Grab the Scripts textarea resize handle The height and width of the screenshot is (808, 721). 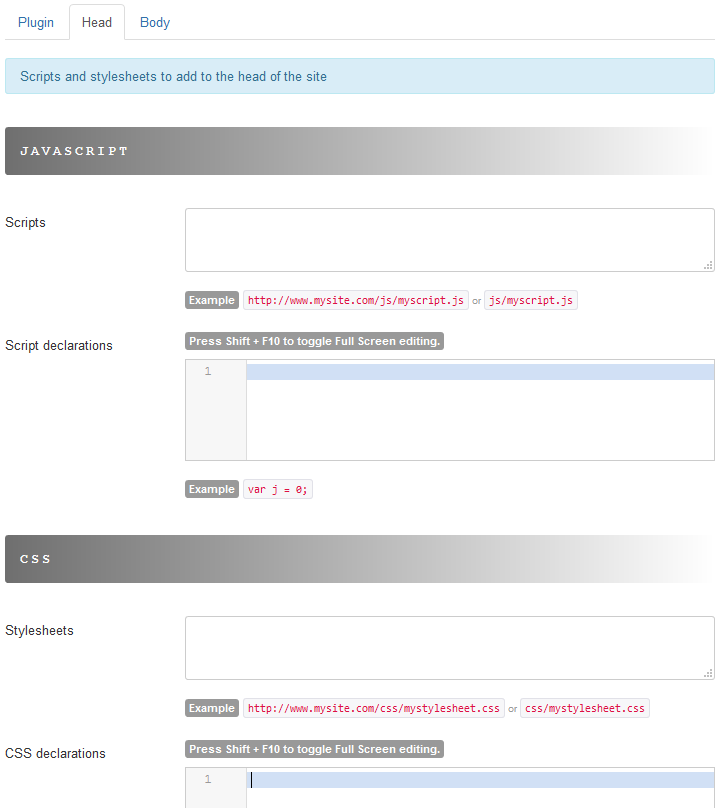point(708,265)
